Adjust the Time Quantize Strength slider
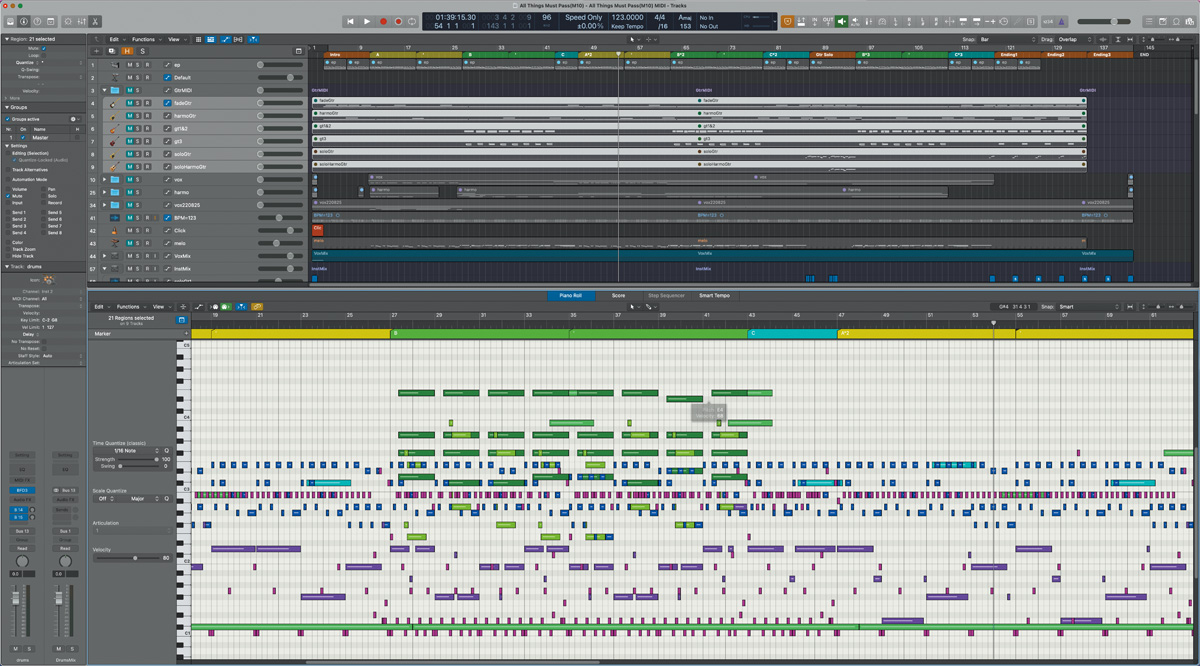 click(x=138, y=459)
